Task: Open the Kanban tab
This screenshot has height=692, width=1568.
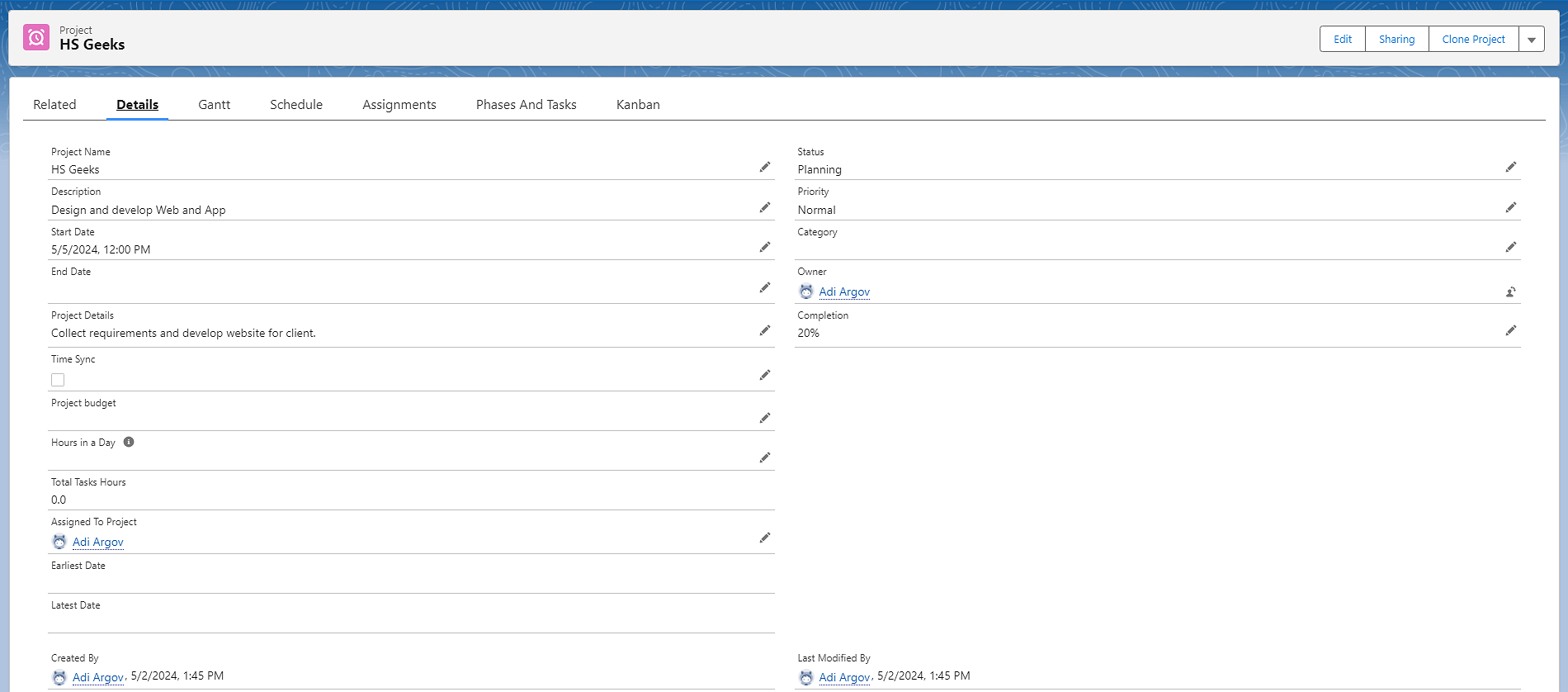Action: pos(638,105)
